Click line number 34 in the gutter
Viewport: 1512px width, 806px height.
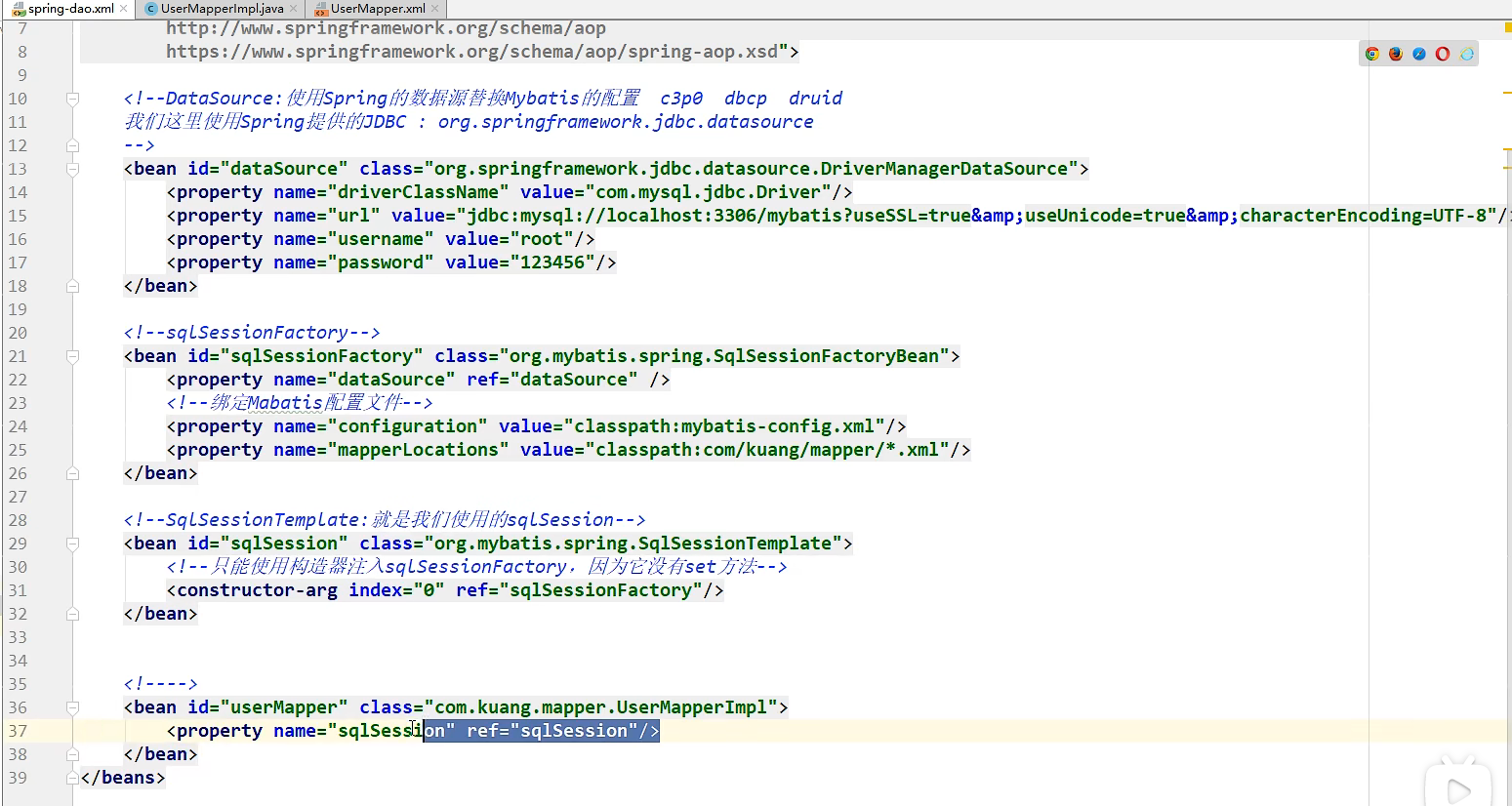pos(18,661)
